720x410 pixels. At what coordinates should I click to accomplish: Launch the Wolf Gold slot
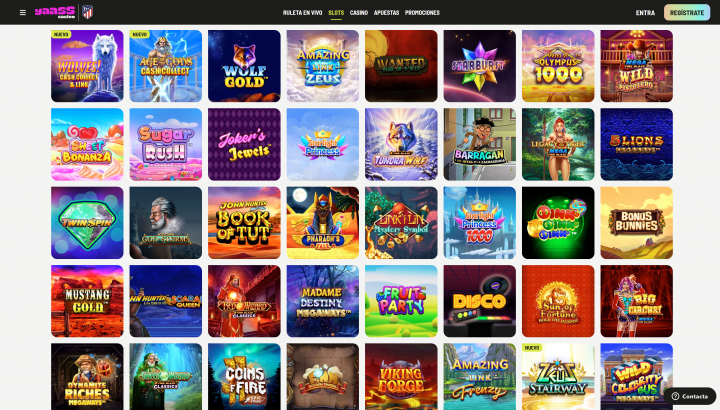coord(244,66)
